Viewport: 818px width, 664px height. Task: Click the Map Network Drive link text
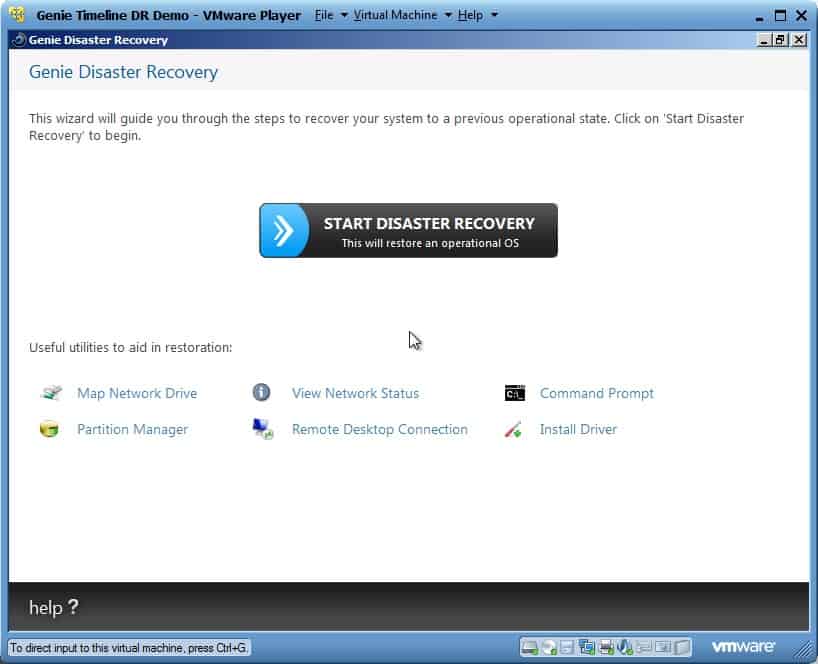tap(137, 393)
